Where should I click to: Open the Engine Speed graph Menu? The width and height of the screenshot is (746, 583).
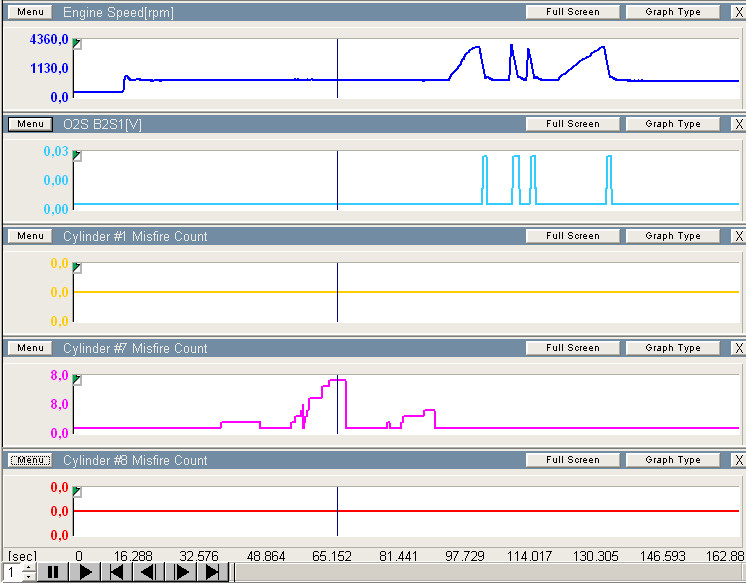pyautogui.click(x=30, y=12)
